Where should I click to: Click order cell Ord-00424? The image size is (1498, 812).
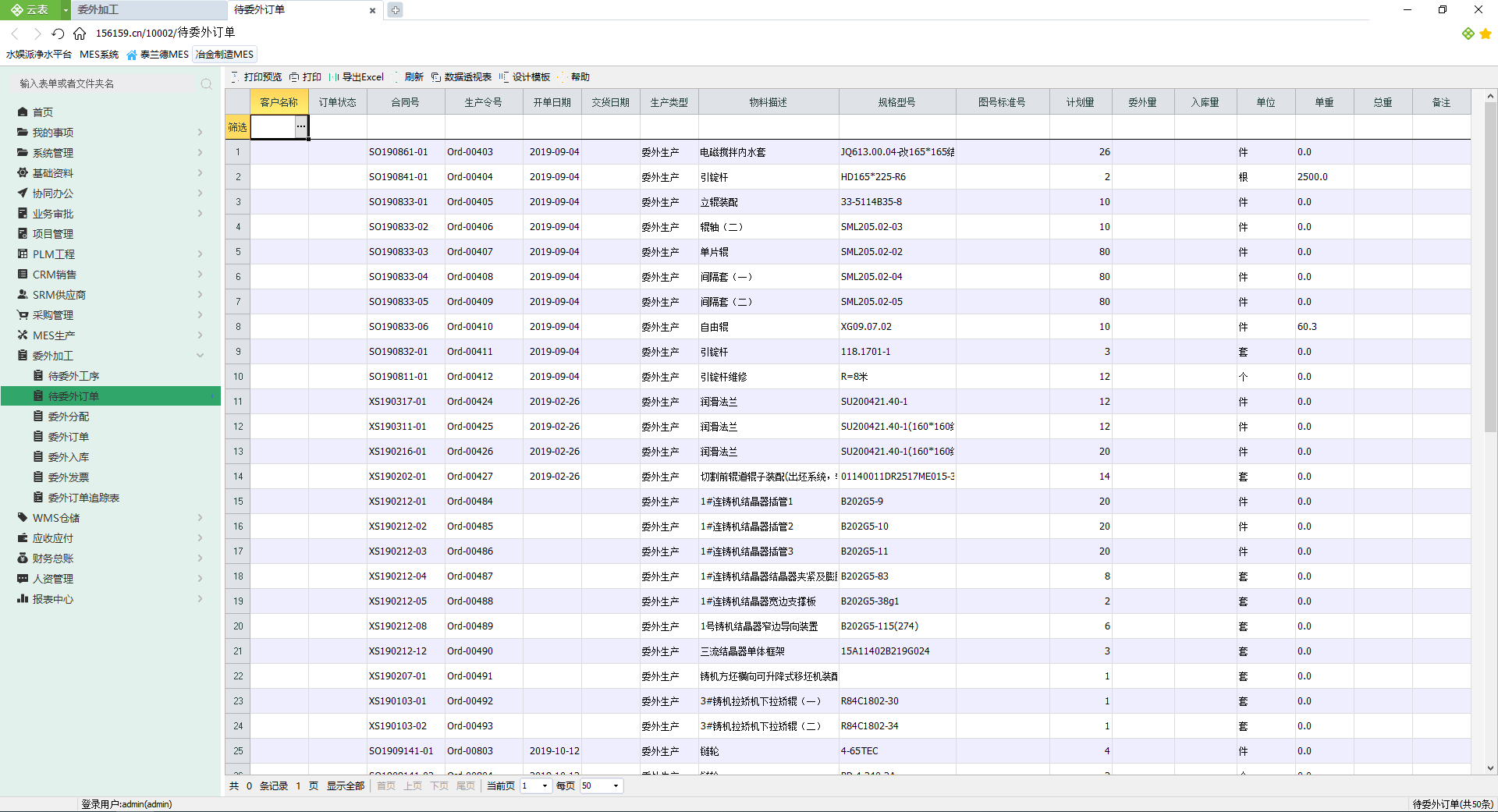click(x=484, y=402)
